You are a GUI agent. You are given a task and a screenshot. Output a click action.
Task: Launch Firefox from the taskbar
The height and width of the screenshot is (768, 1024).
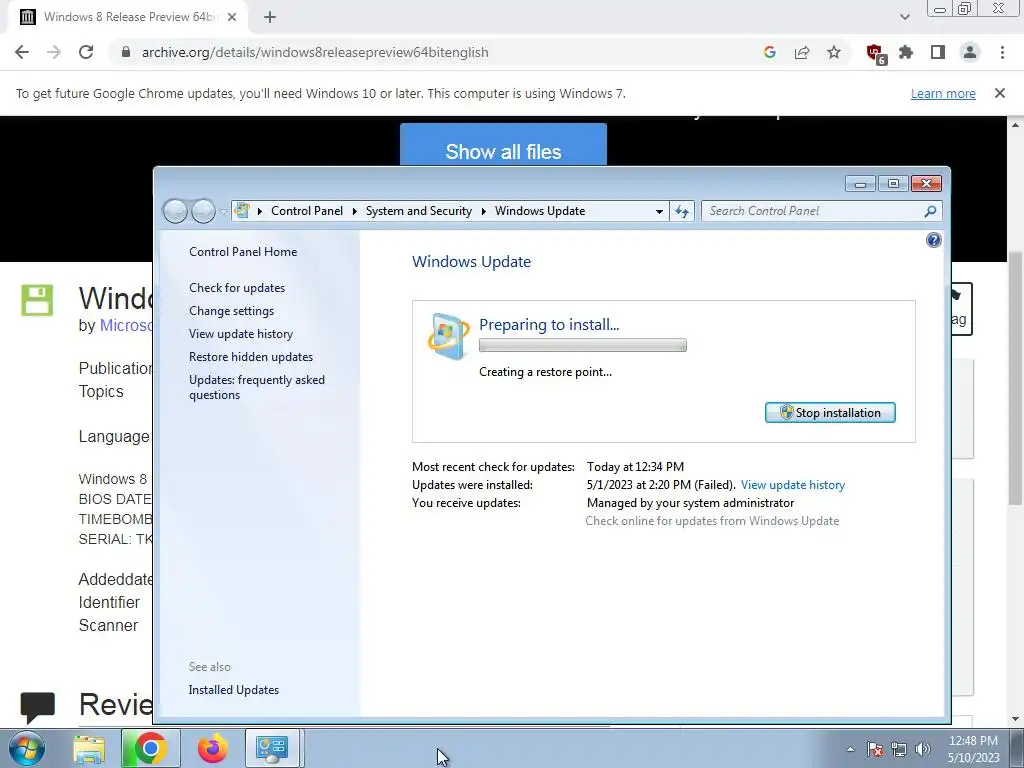[x=212, y=748]
